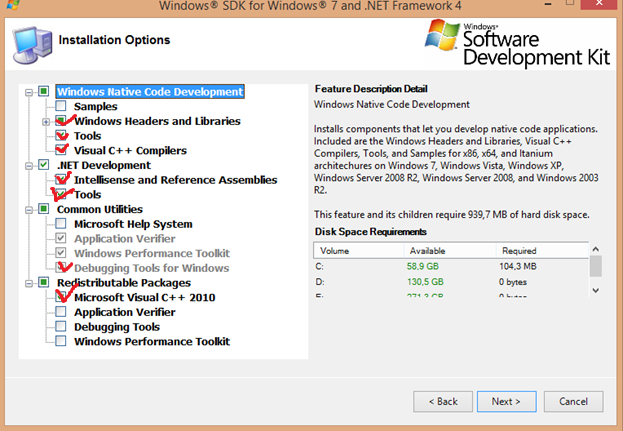Check Debugging Tools under Redistributable Packages
The height and width of the screenshot is (431, 623).
click(x=61, y=327)
